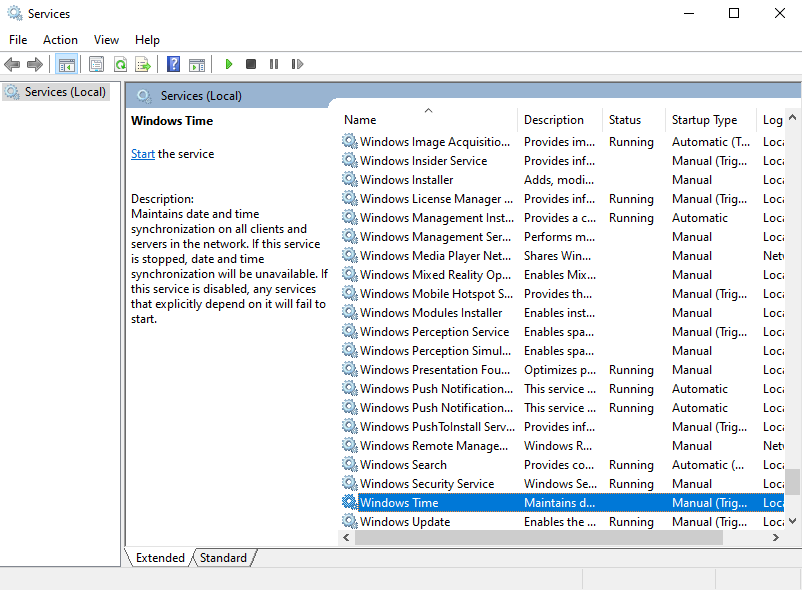This screenshot has width=802, height=590.
Task: Click the gear icon for Windows Installer
Action: 350,179
